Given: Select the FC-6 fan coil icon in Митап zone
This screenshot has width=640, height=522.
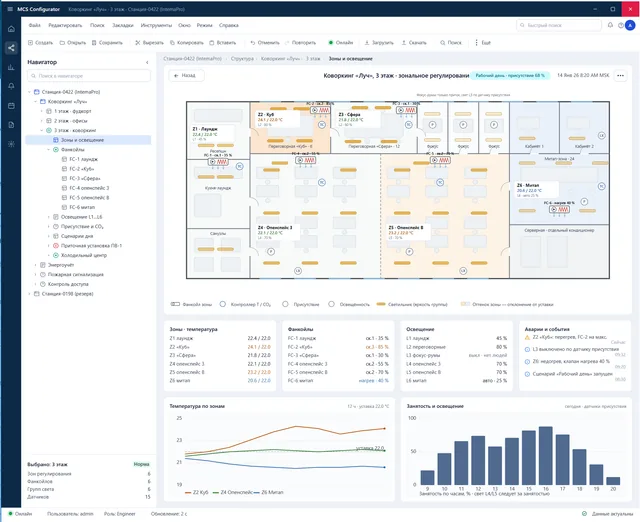Looking at the screenshot, I should coord(559,209).
